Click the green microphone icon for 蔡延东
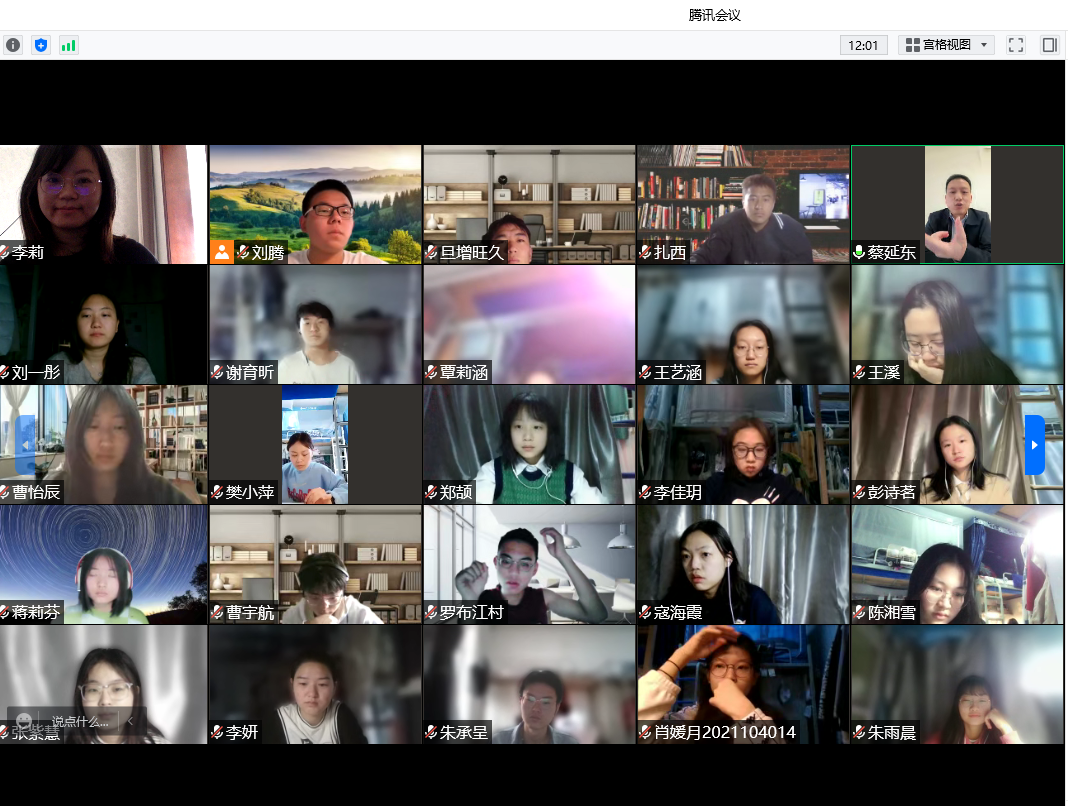The image size is (1068, 806). point(859,252)
